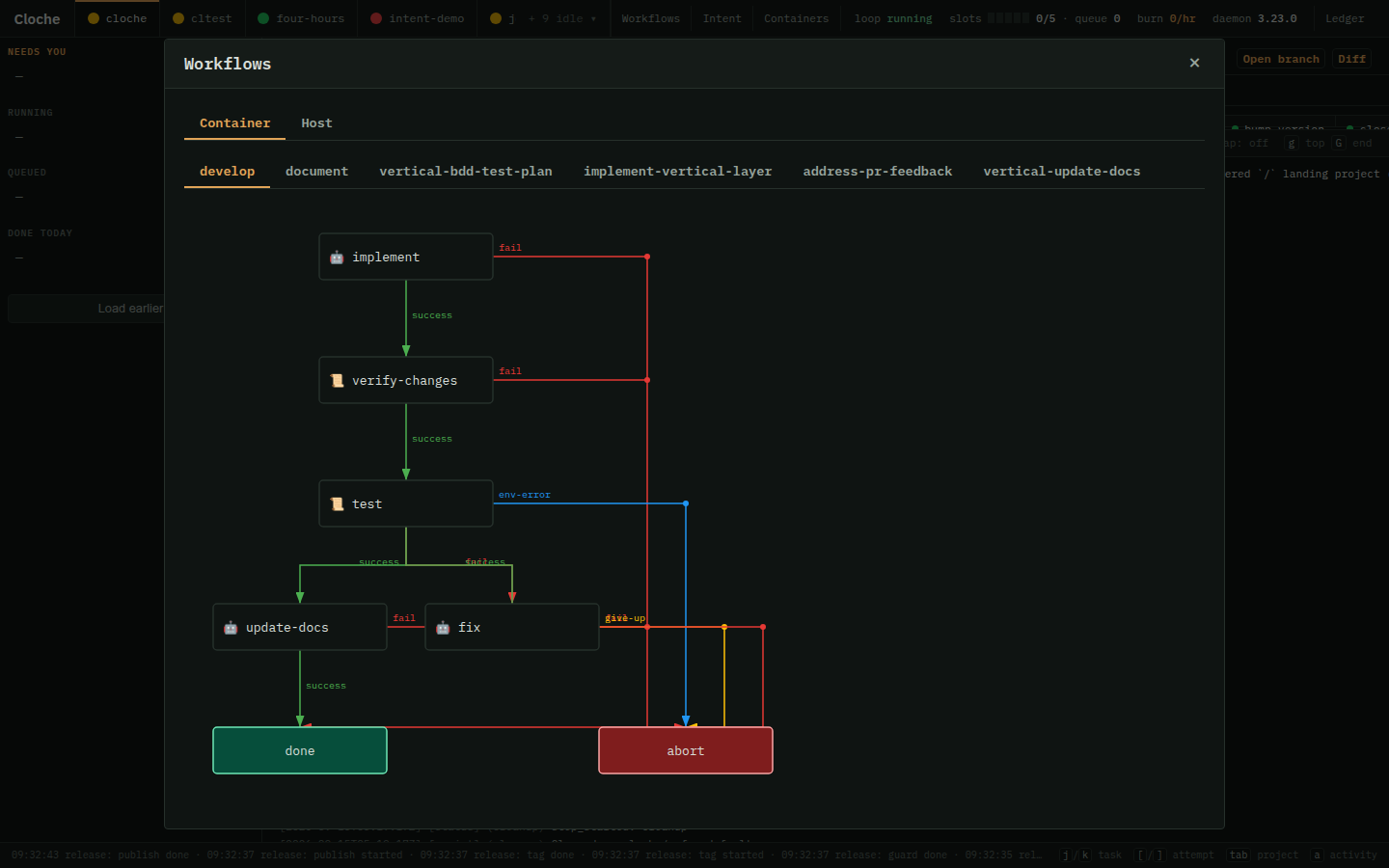Click the 'daemon 3.23.0' version text
The image size is (1389, 868).
(x=1255, y=18)
